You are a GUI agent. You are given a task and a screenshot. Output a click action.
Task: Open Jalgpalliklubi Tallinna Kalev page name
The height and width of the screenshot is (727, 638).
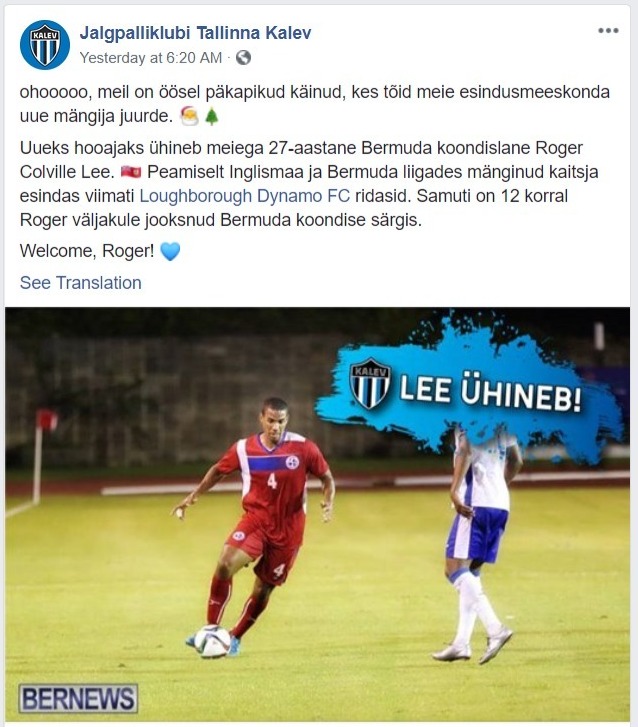[x=195, y=33]
